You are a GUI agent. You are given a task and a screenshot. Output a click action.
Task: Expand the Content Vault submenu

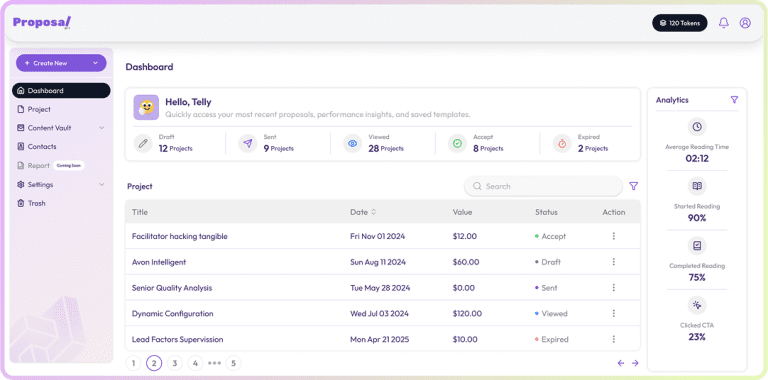pyautogui.click(x=102, y=128)
